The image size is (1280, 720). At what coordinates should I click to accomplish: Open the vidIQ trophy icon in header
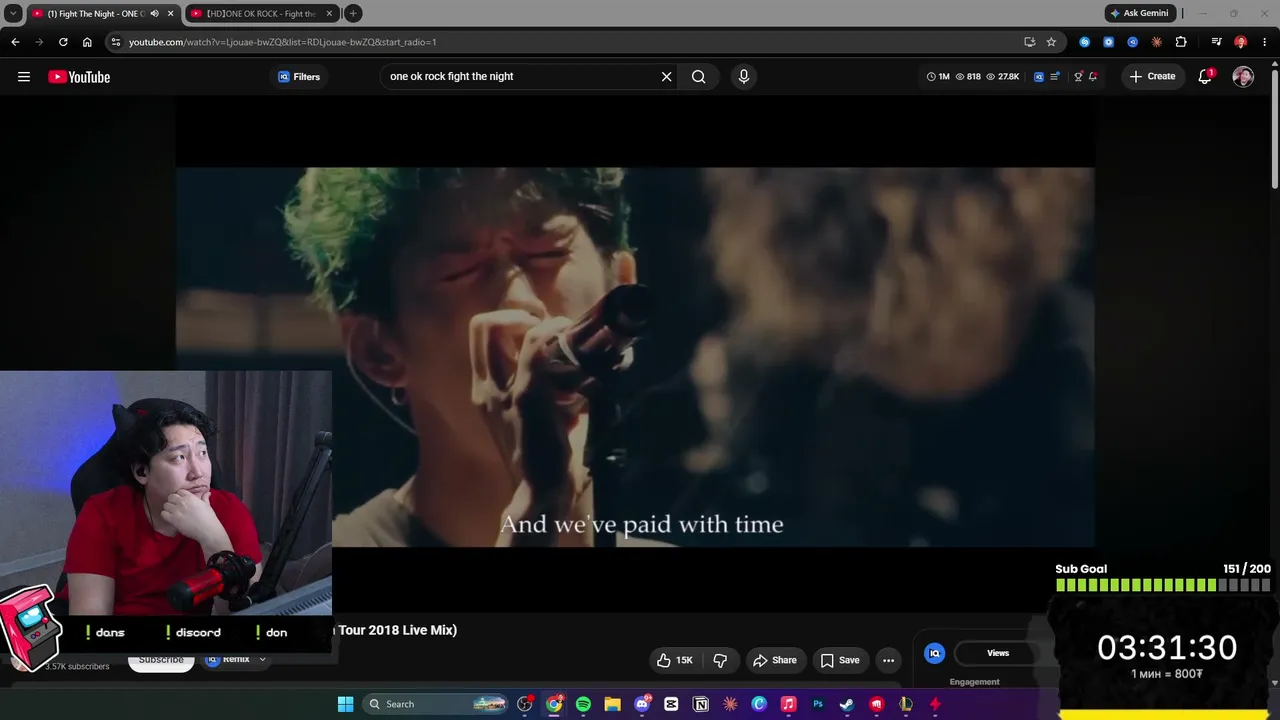pos(1078,77)
